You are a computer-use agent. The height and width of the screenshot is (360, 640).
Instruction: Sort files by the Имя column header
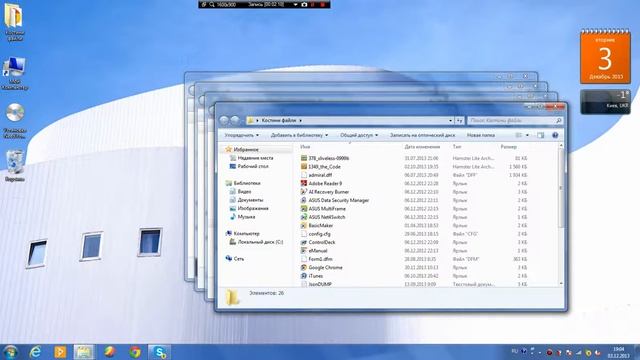pyautogui.click(x=305, y=147)
